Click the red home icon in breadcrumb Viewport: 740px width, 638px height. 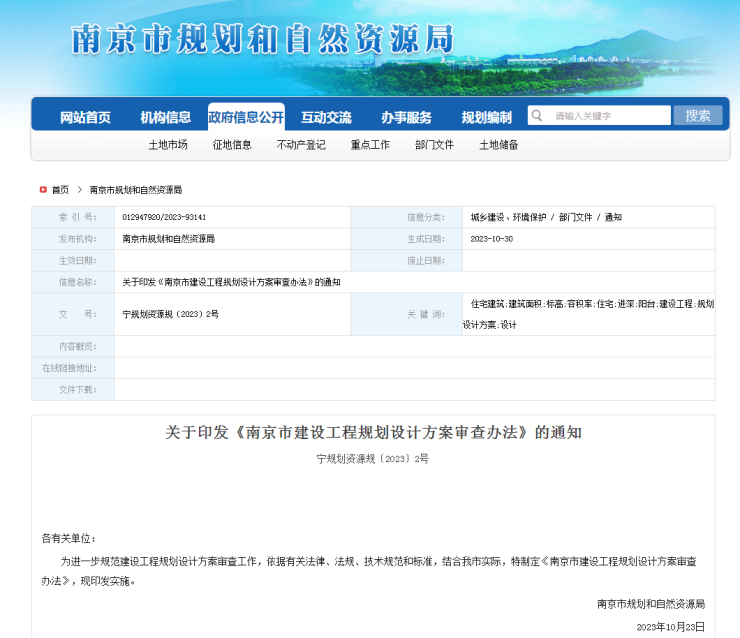click(43, 189)
